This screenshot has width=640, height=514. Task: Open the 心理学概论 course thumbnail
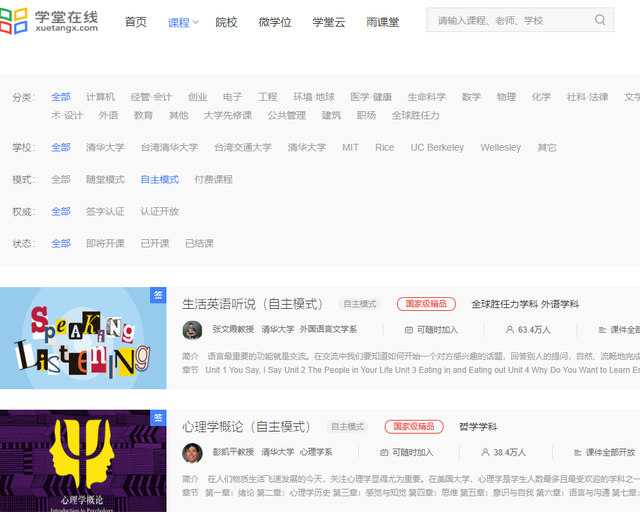pos(83,461)
